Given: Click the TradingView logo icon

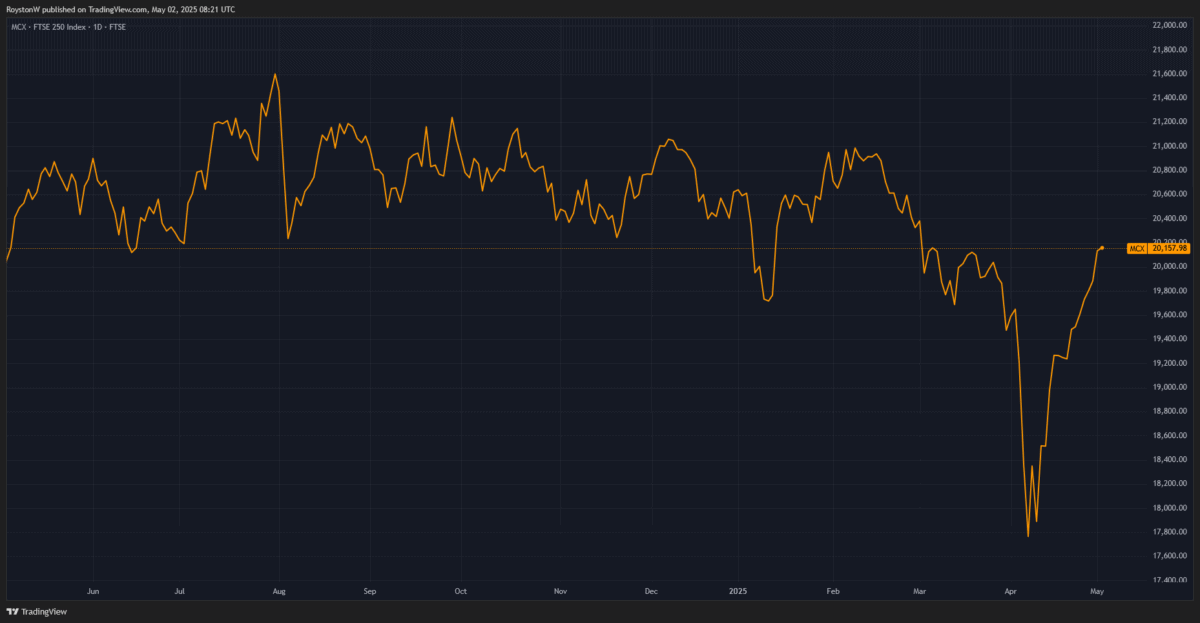Looking at the screenshot, I should (x=13, y=612).
